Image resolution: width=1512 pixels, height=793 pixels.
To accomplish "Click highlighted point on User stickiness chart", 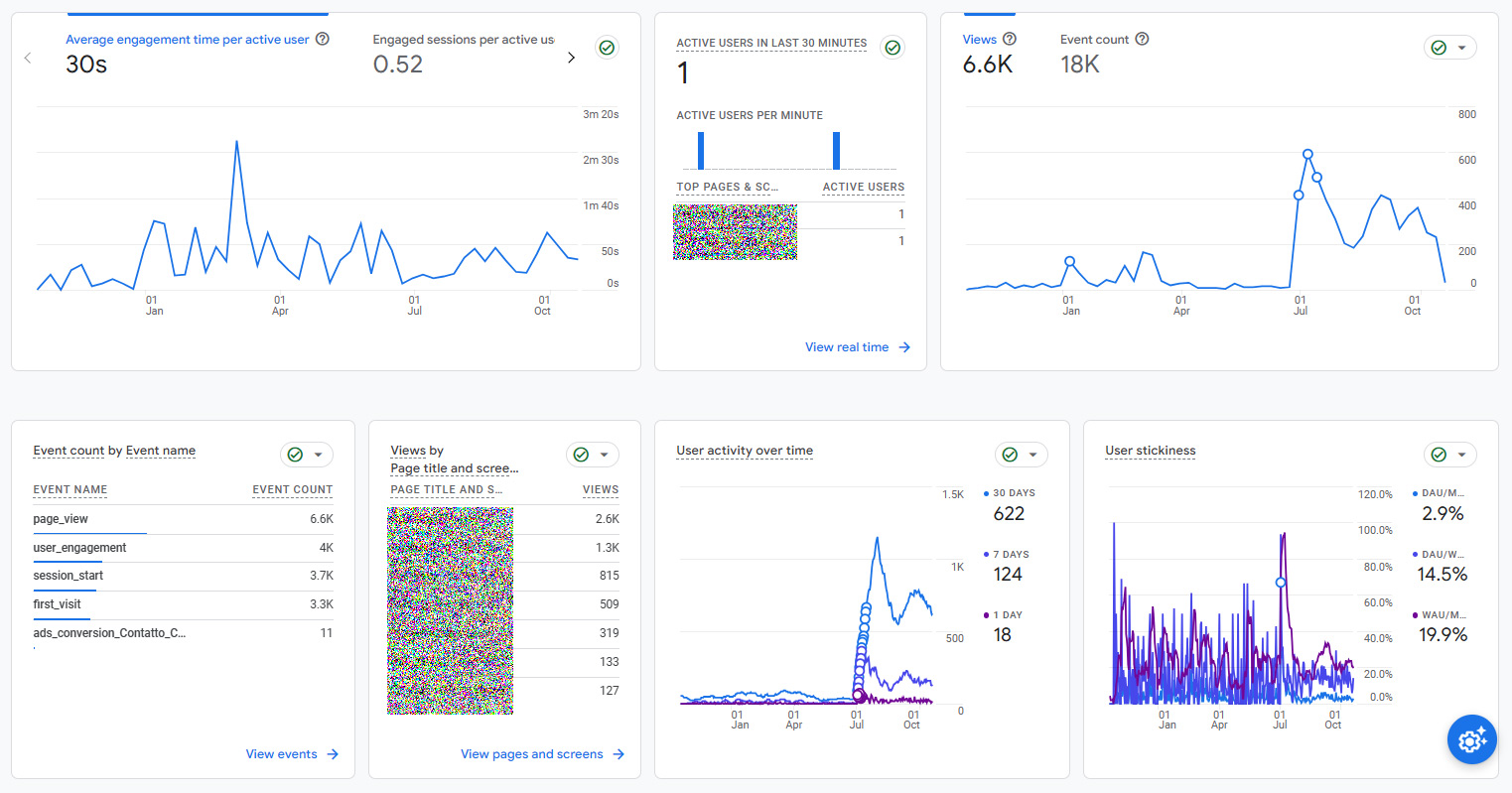I will 1281,583.
